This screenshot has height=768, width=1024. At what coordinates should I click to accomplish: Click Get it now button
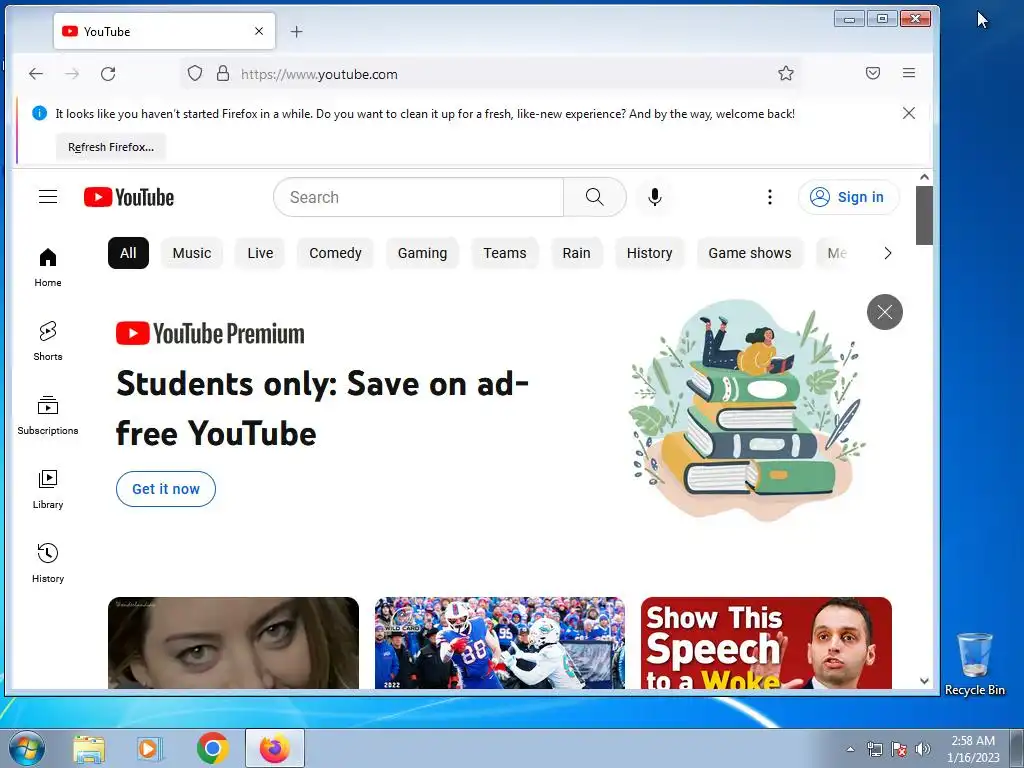pos(166,488)
